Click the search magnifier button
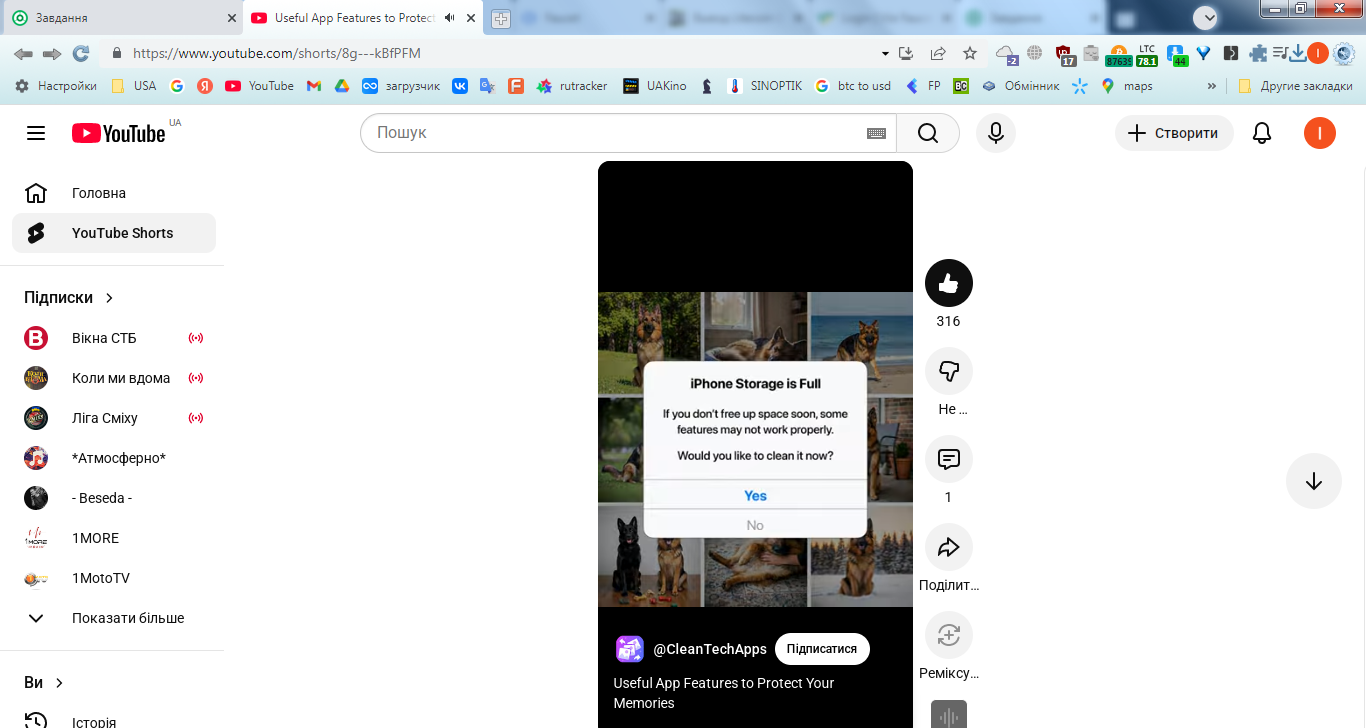Screen dimensions: 1366x728 (928, 133)
